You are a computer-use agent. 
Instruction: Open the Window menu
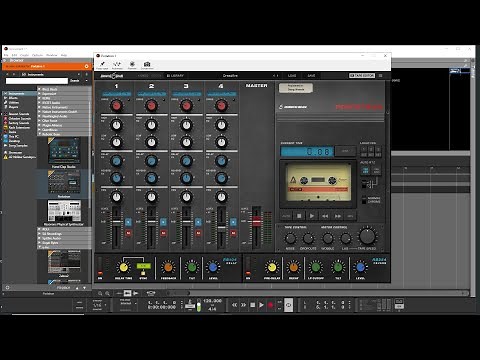coord(52,55)
